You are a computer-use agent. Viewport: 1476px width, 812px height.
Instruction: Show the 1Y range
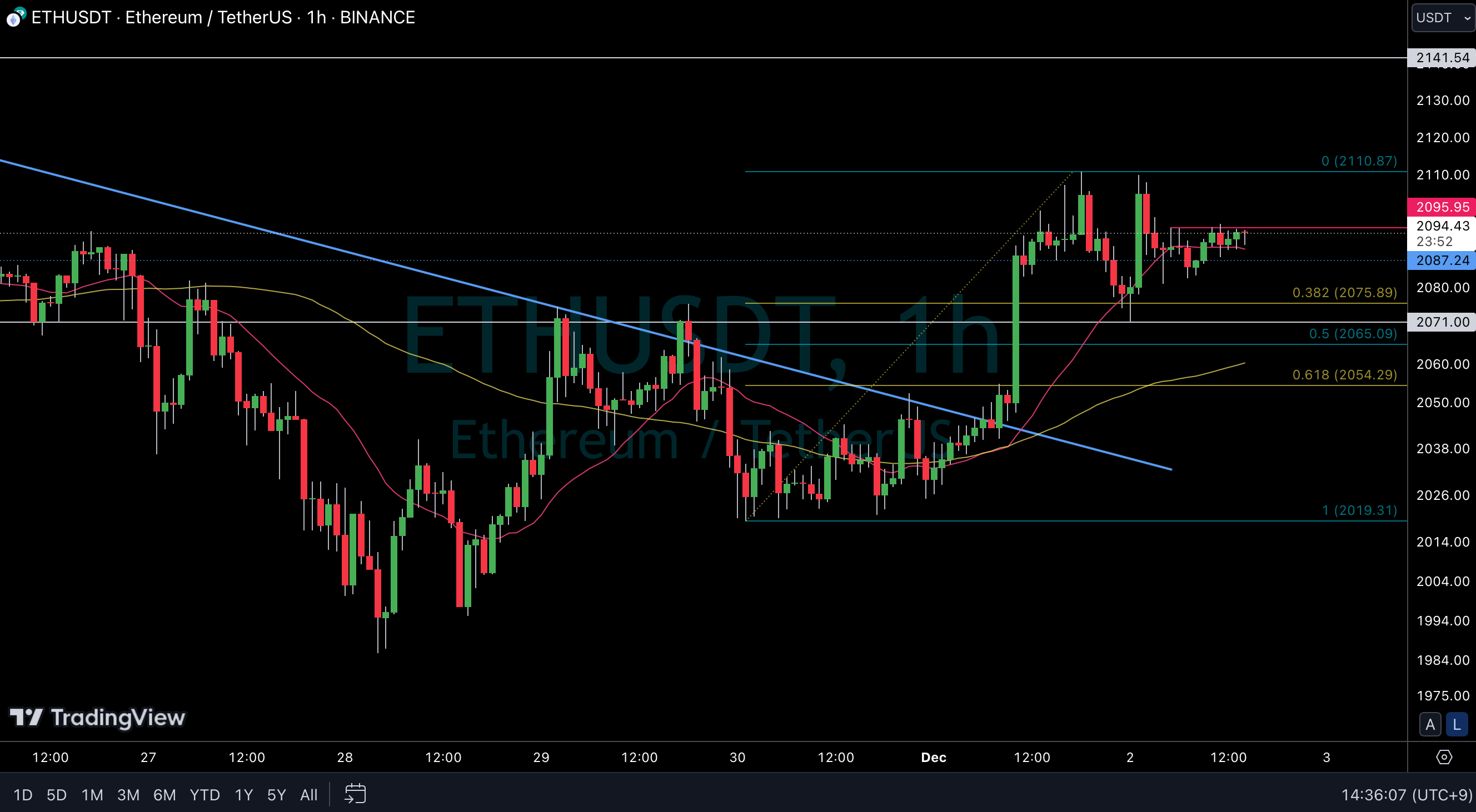point(243,795)
